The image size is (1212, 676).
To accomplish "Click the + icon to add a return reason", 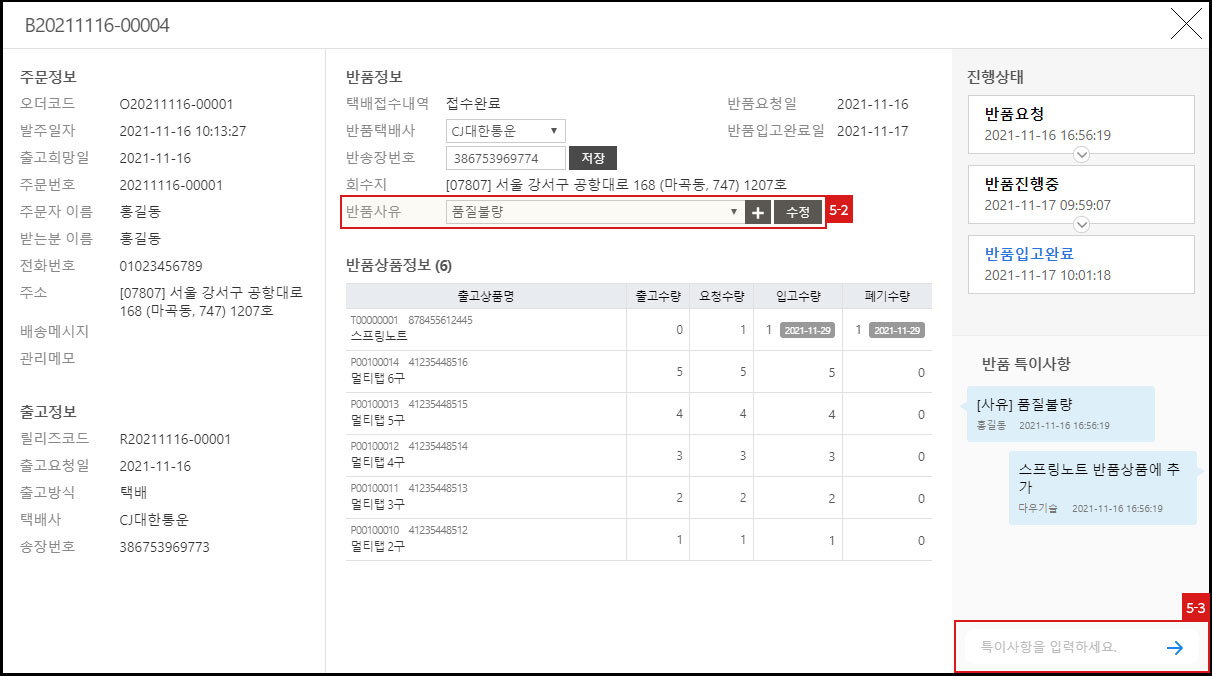I will [x=757, y=211].
